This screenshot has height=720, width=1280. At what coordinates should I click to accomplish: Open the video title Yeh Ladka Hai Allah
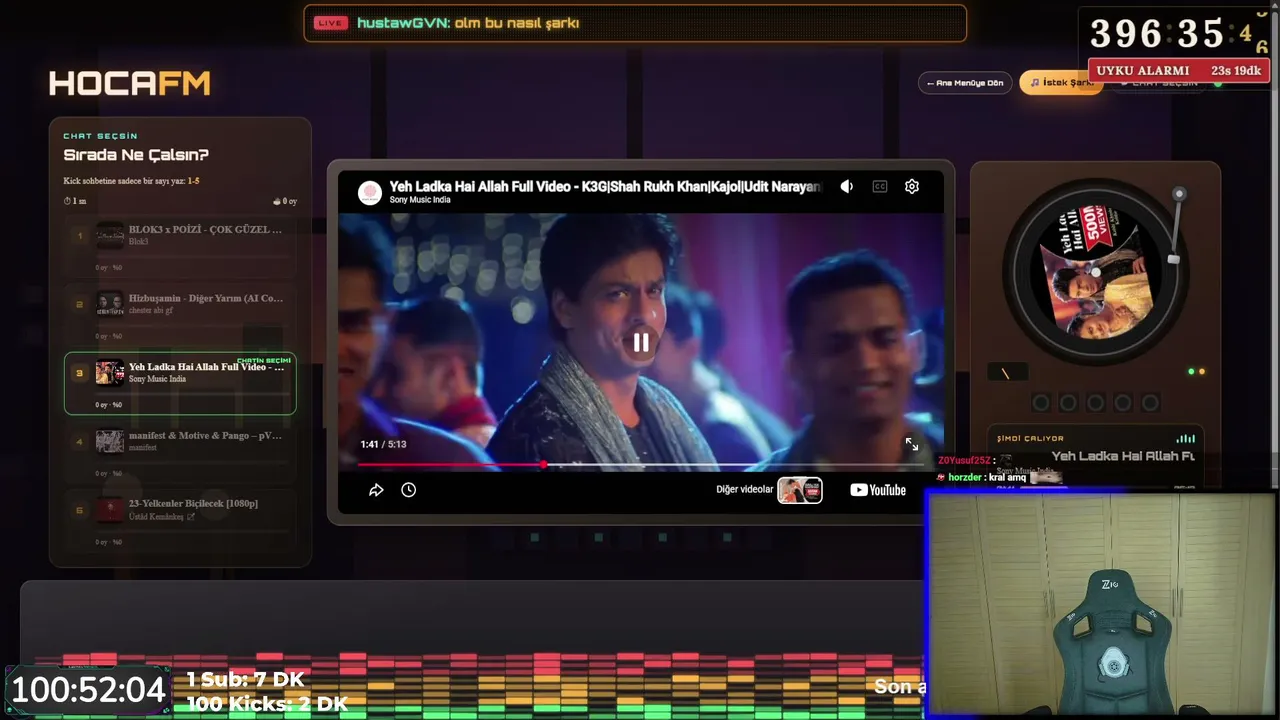coord(605,186)
